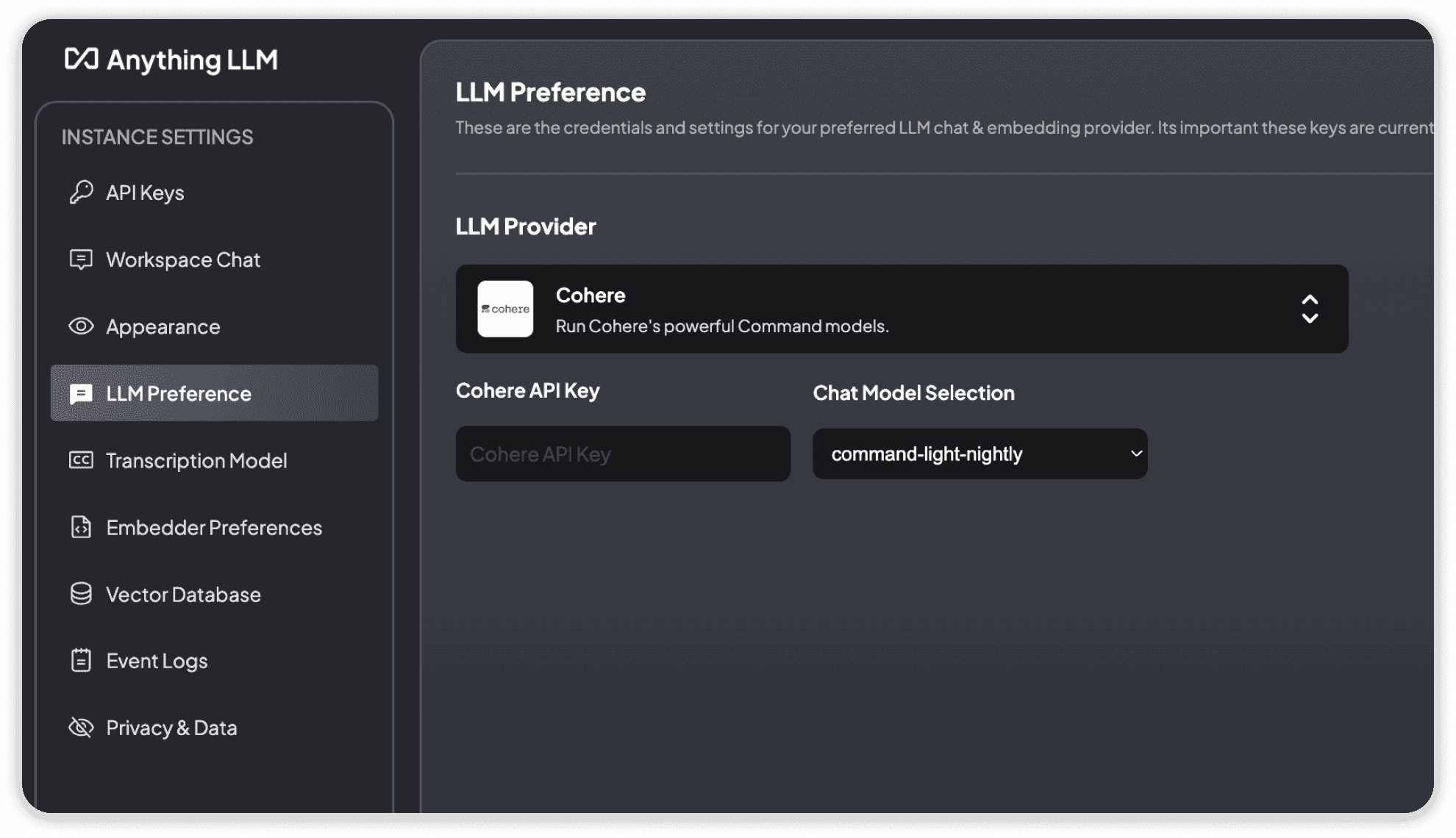1456x838 pixels.
Task: Select LLM Preference in the sidebar
Action: pos(214,393)
